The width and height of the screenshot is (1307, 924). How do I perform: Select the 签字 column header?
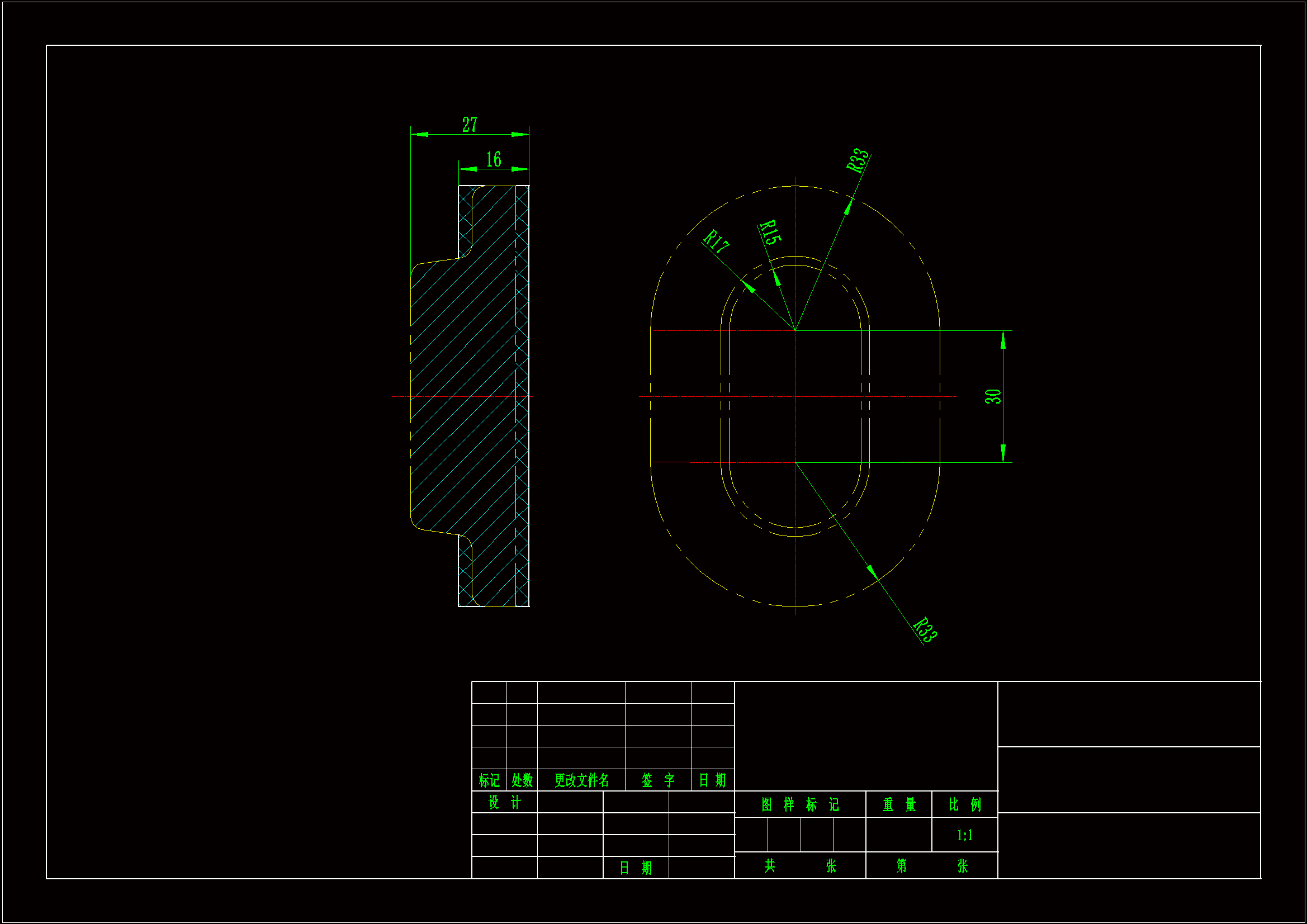657,780
